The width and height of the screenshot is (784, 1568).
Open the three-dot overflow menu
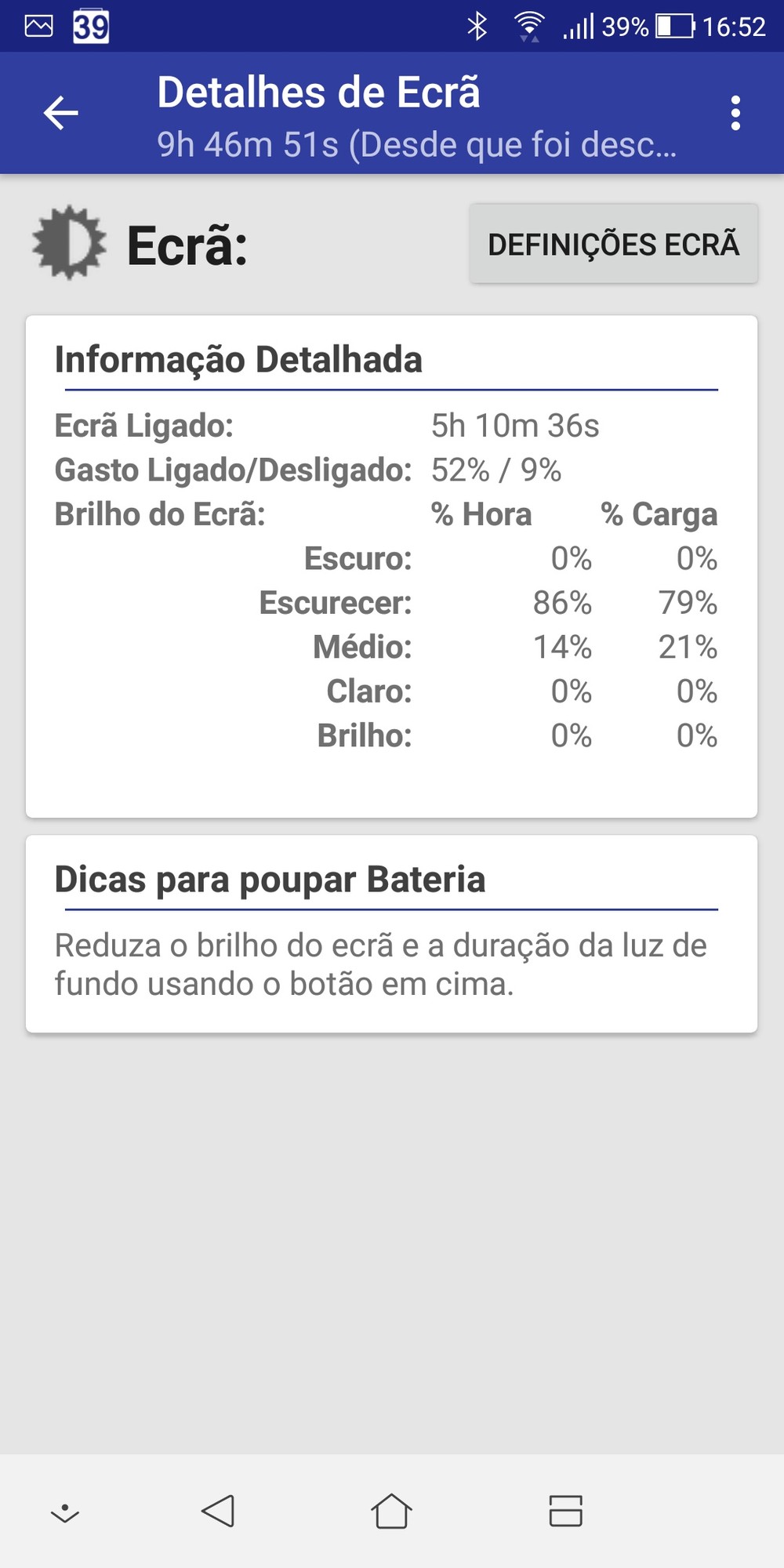[735, 113]
